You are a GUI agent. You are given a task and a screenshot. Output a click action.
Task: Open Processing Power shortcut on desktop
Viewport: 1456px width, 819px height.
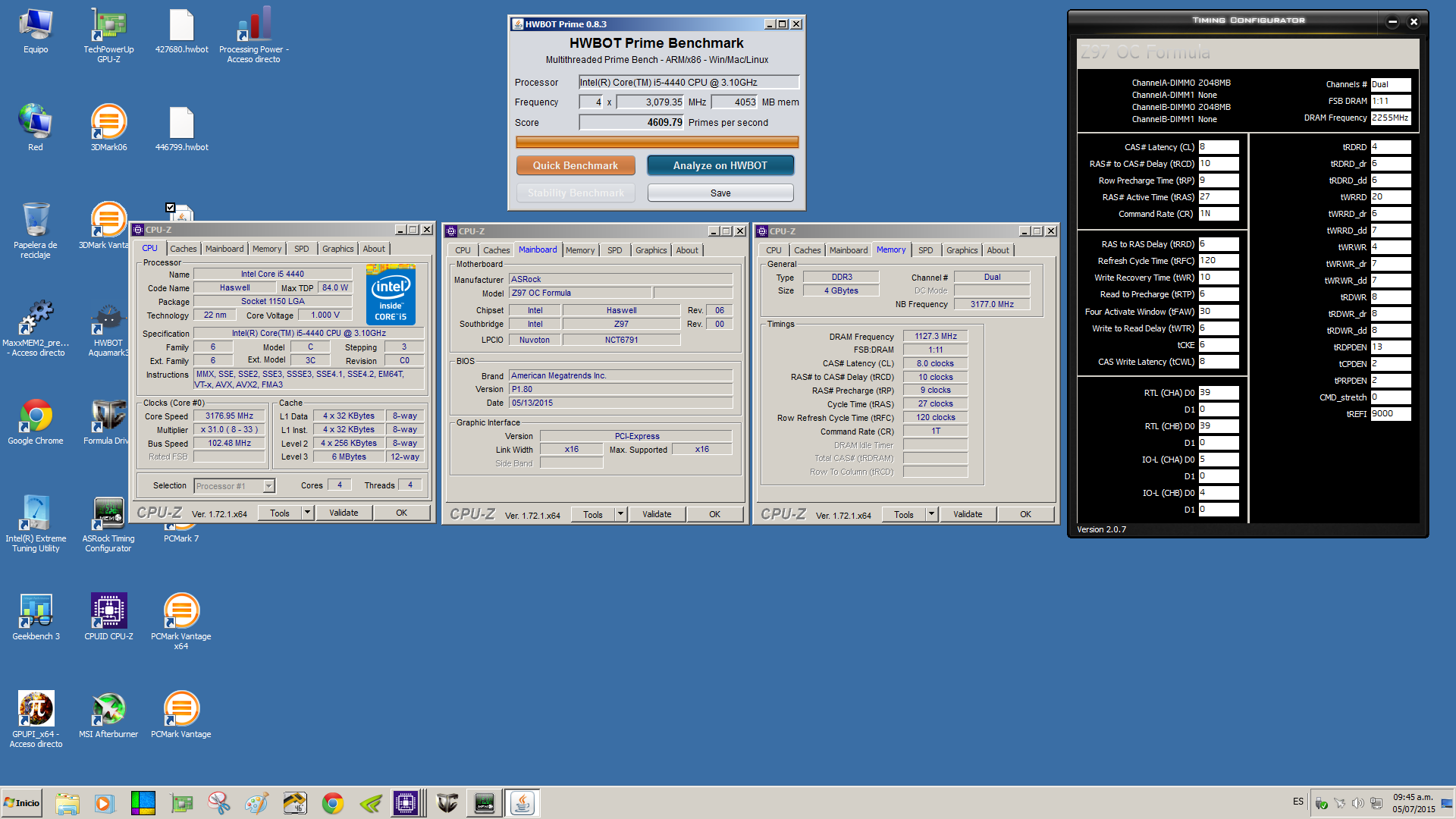click(x=253, y=36)
